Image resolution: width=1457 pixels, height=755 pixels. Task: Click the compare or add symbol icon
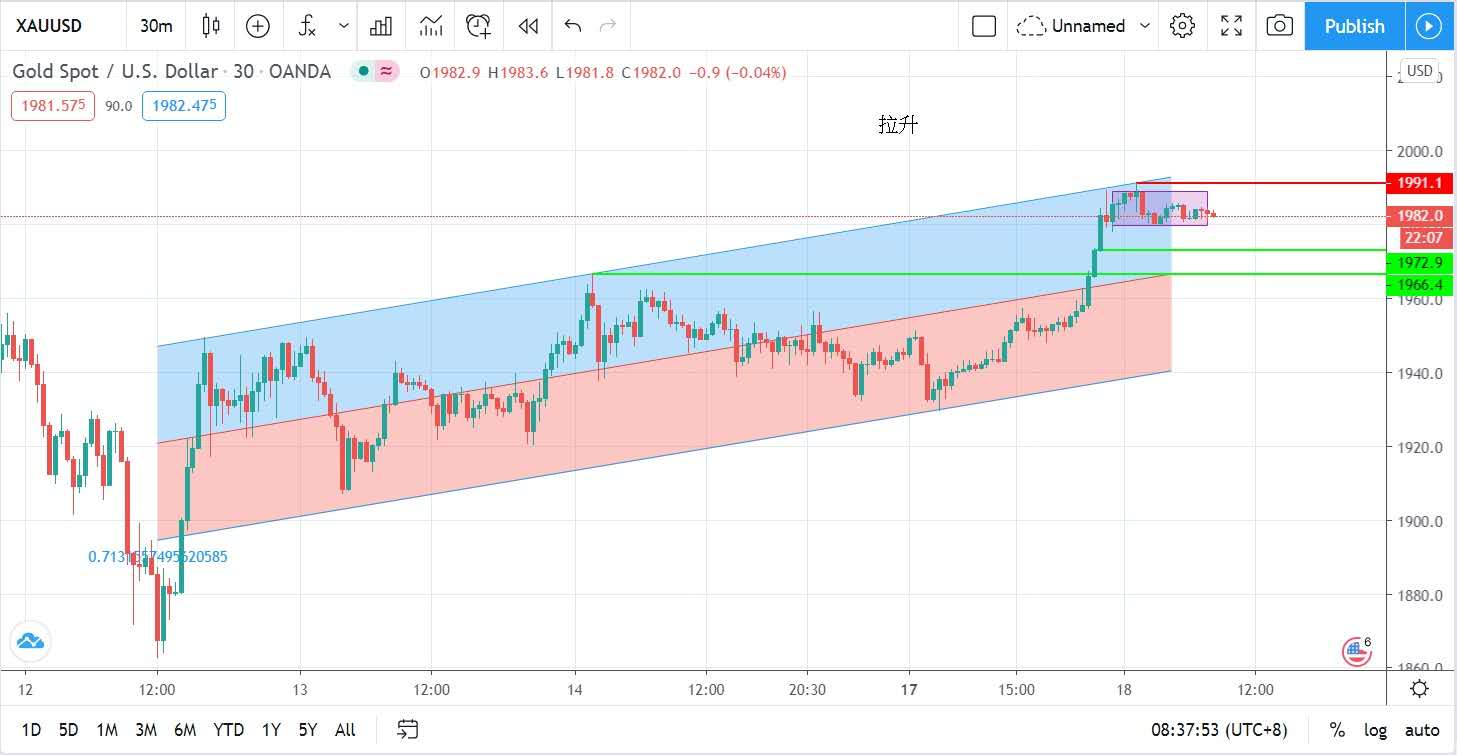click(x=258, y=26)
